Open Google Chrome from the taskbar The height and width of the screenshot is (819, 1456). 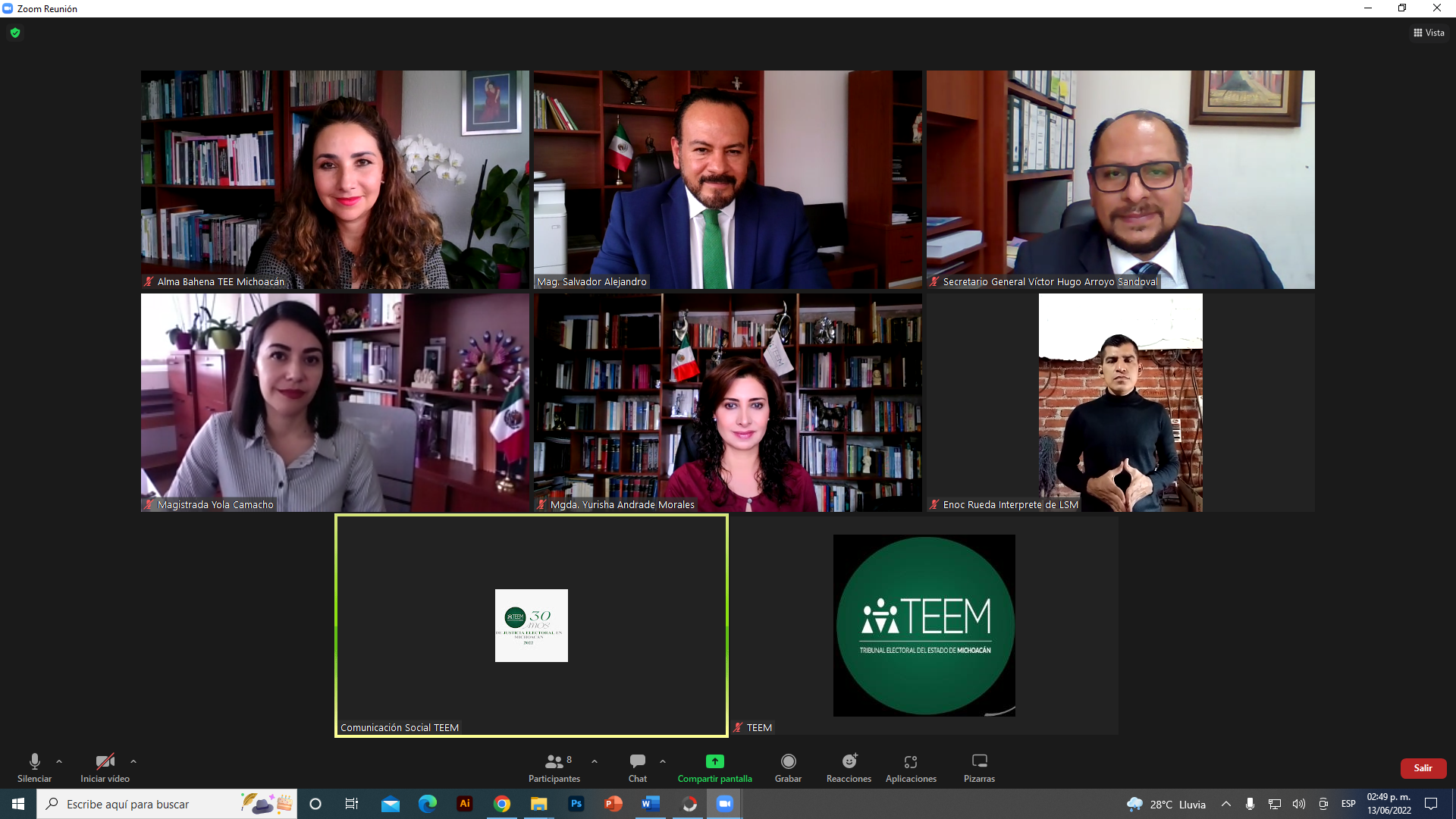(502, 804)
